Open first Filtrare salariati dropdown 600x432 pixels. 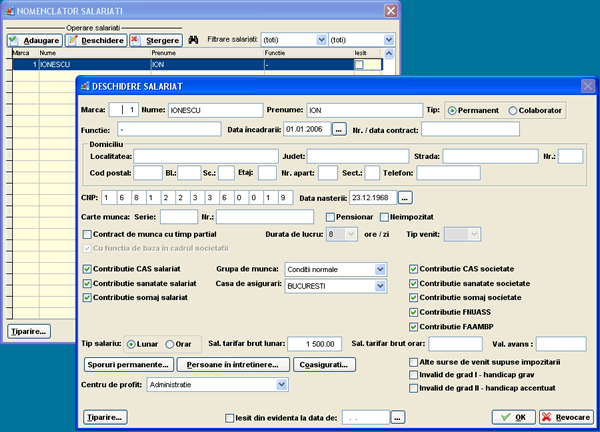point(321,40)
